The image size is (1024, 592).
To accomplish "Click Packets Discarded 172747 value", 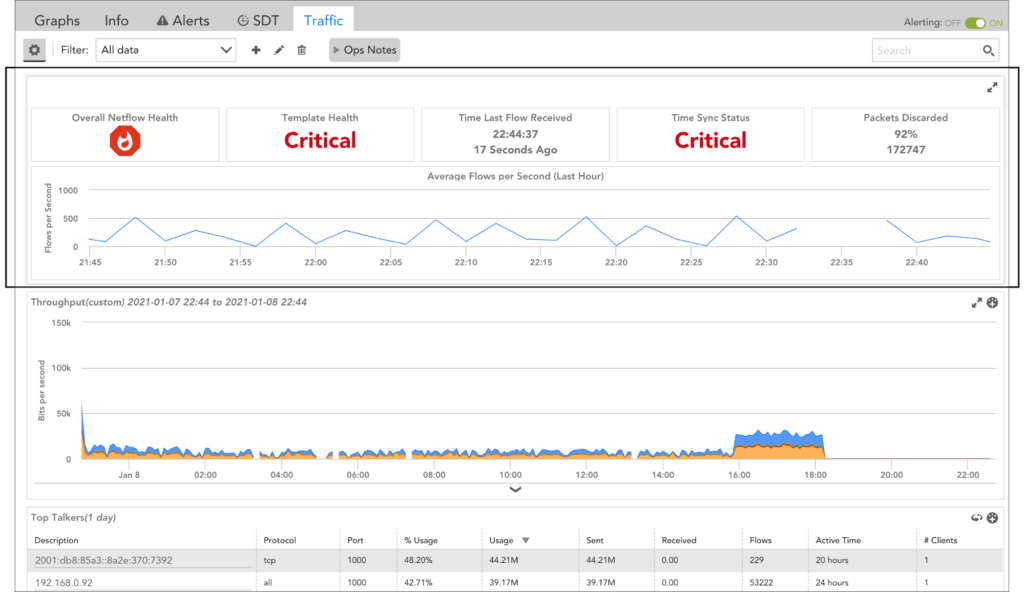I will point(905,150).
